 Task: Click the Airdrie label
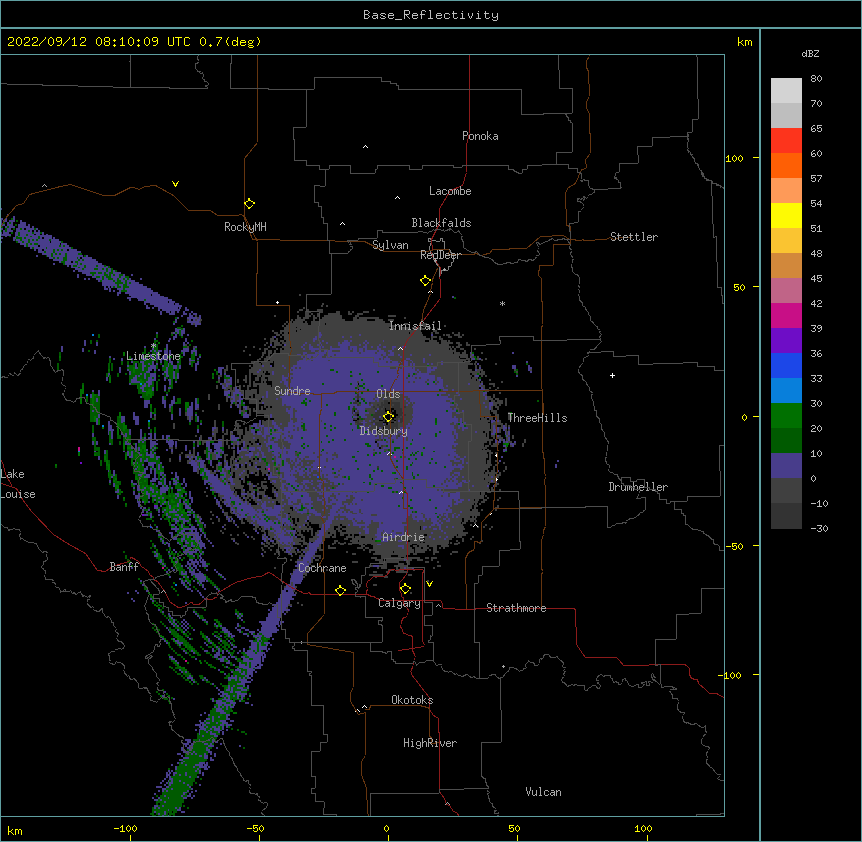(404, 537)
